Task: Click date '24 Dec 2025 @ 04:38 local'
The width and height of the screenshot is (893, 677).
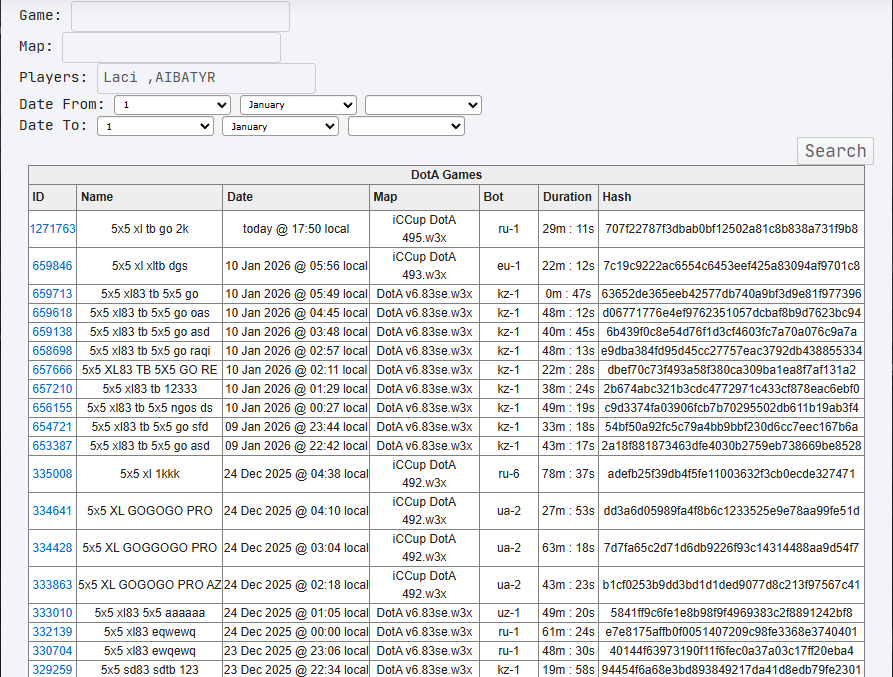Action: pos(296,474)
